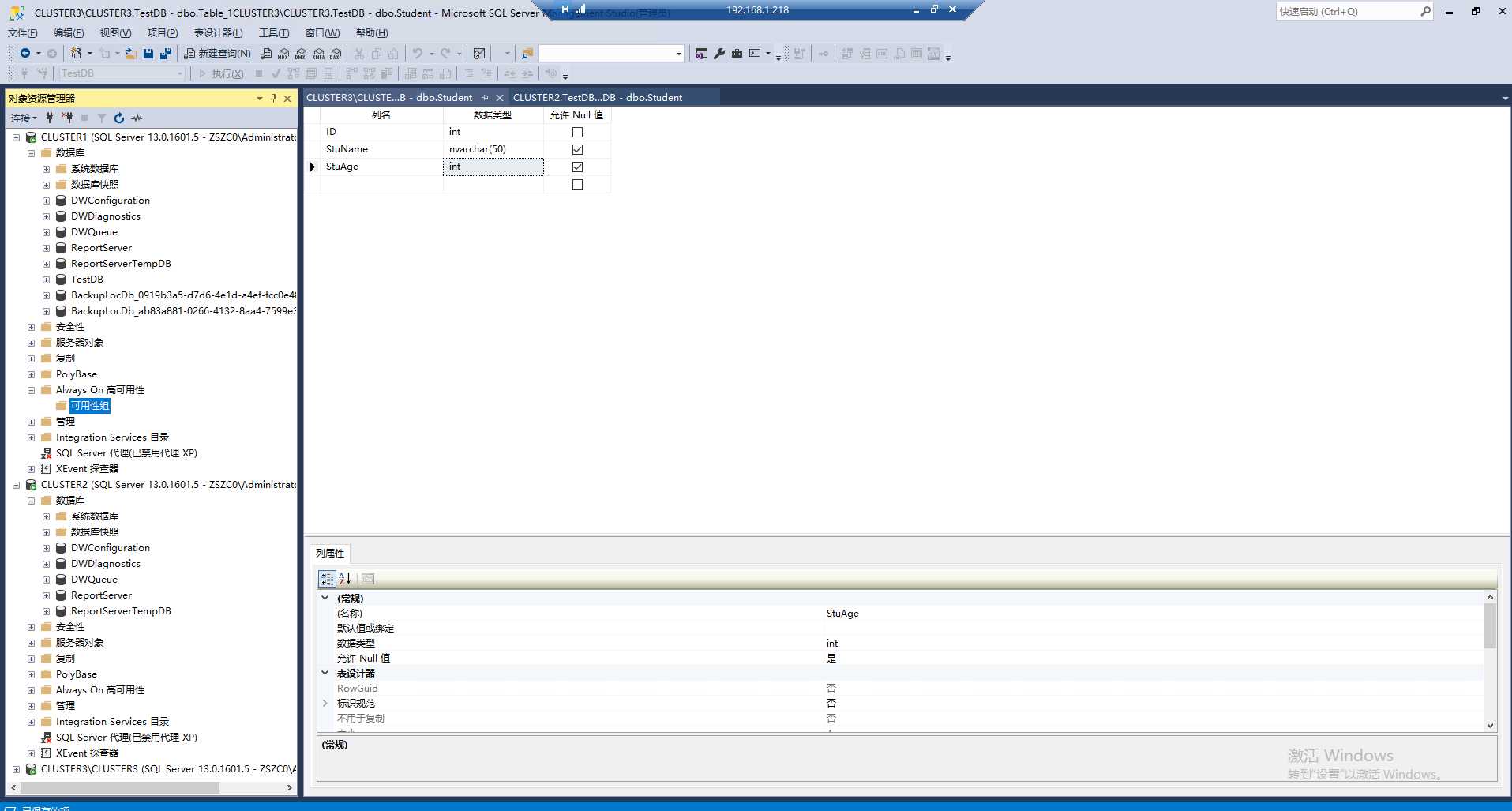This screenshot has width=1512, height=811.
Task: Open the 帮助(H) menu
Action: pos(372,32)
